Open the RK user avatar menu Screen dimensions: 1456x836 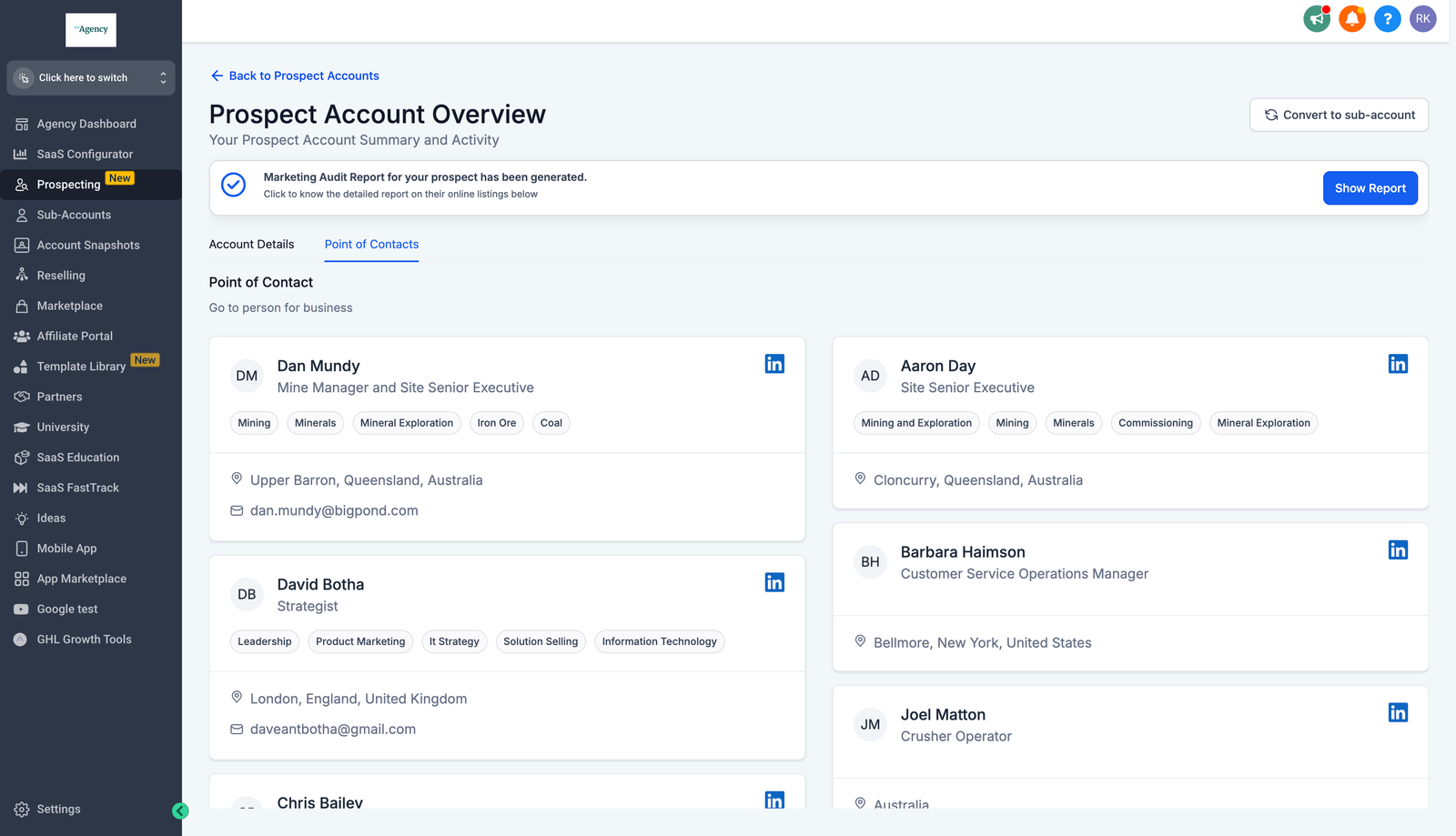point(1422,18)
